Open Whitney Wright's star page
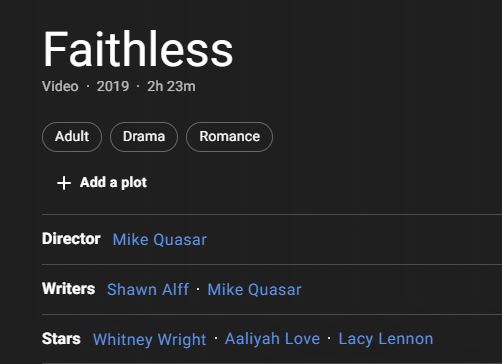 coord(150,339)
